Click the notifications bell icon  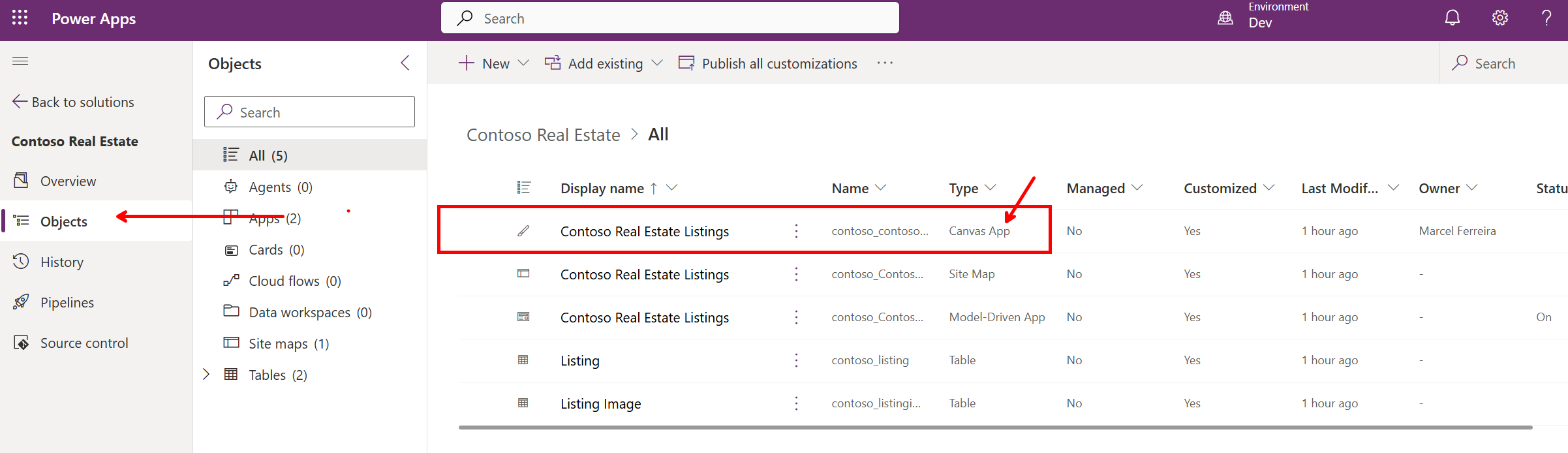click(1452, 18)
